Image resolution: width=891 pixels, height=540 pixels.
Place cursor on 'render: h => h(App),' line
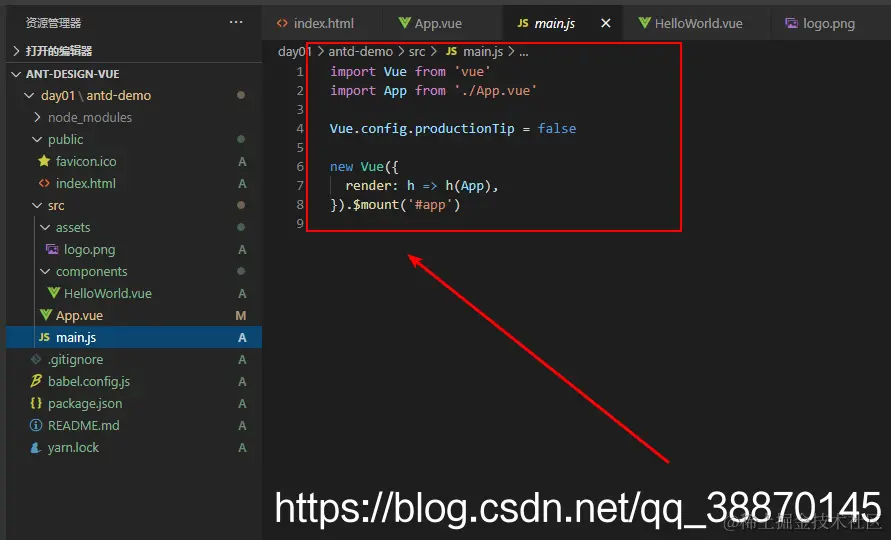click(x=421, y=186)
